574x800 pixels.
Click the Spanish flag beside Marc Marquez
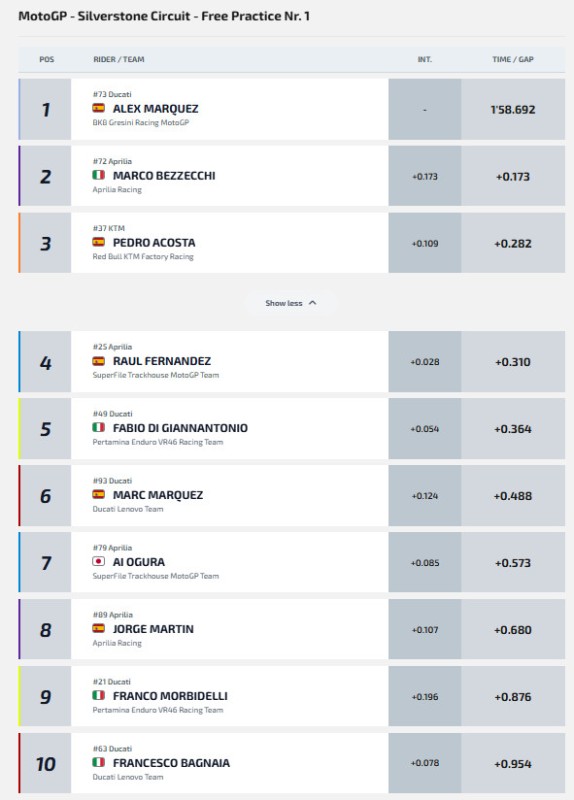(x=98, y=494)
